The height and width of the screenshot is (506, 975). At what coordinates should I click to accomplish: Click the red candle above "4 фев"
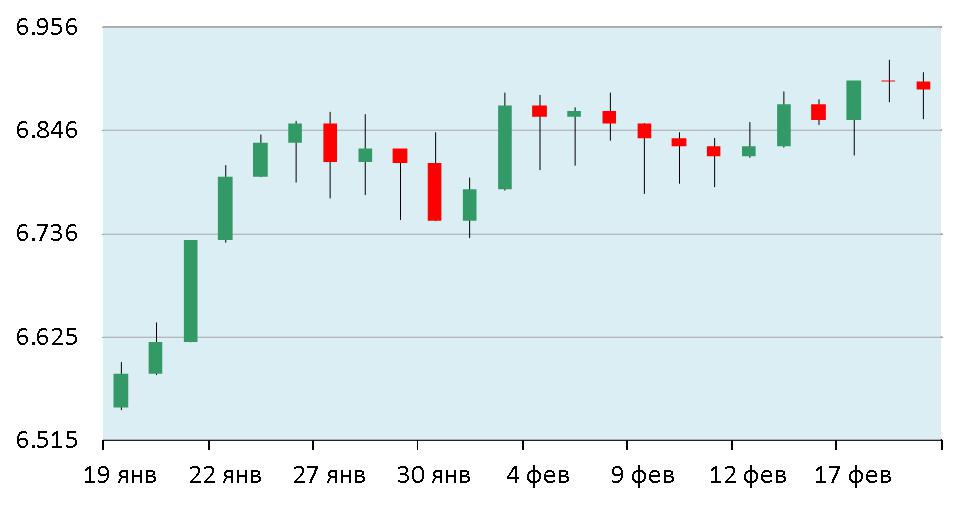[539, 111]
